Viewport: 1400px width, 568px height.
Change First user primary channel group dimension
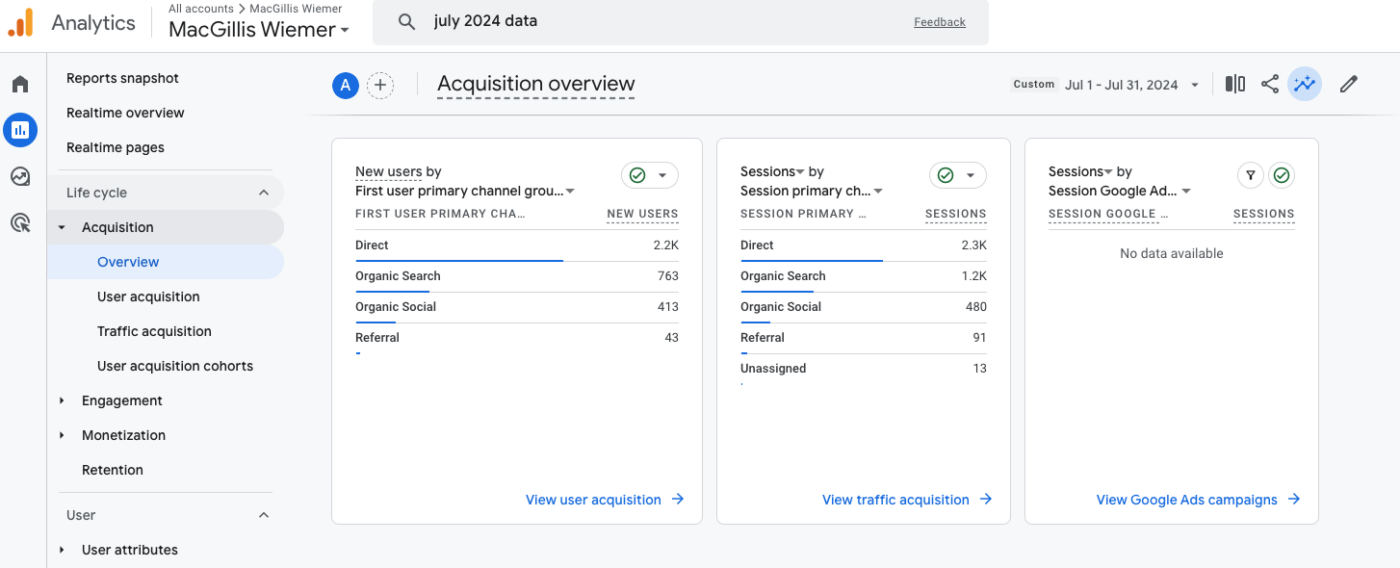click(x=465, y=191)
